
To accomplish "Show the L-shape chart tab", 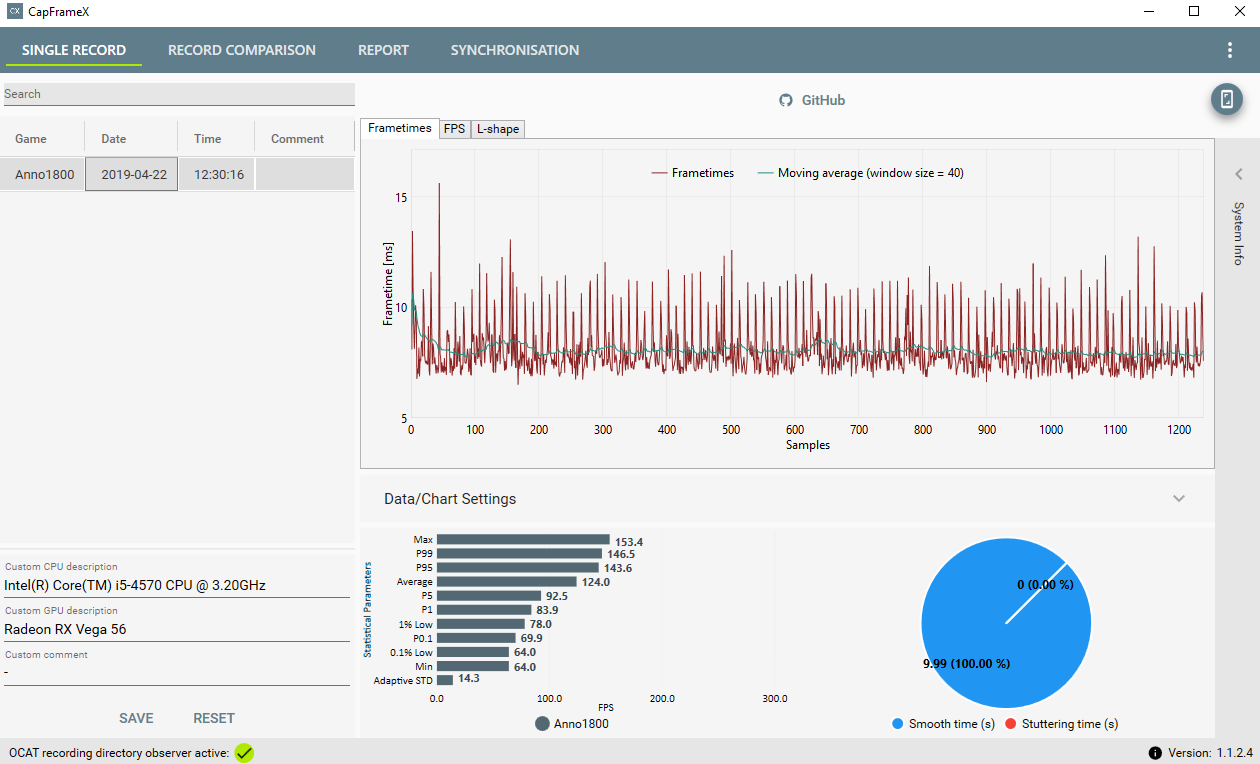I will 498,129.
